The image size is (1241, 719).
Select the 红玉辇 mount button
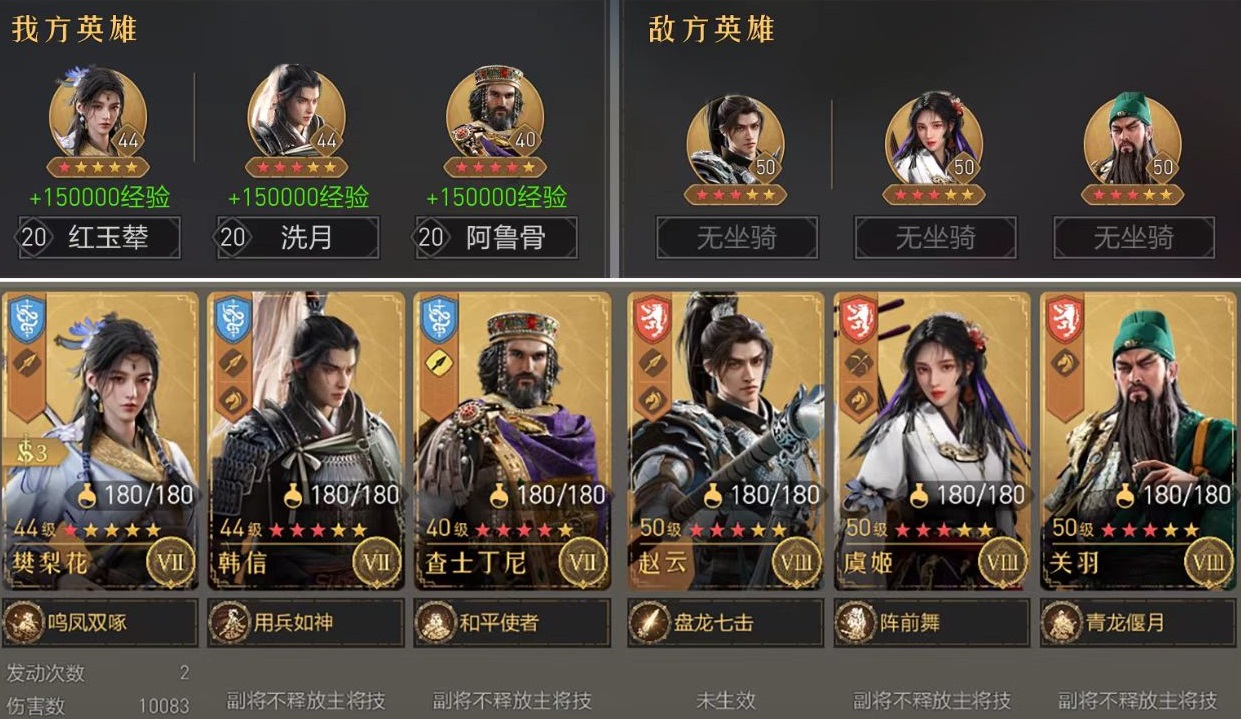tap(100, 238)
